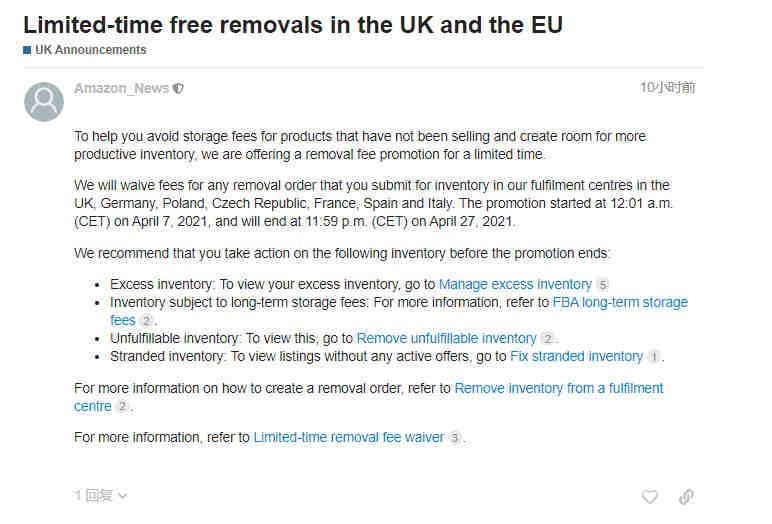The width and height of the screenshot is (772, 524).
Task: Copy post link via chain icon
Action: 686,496
